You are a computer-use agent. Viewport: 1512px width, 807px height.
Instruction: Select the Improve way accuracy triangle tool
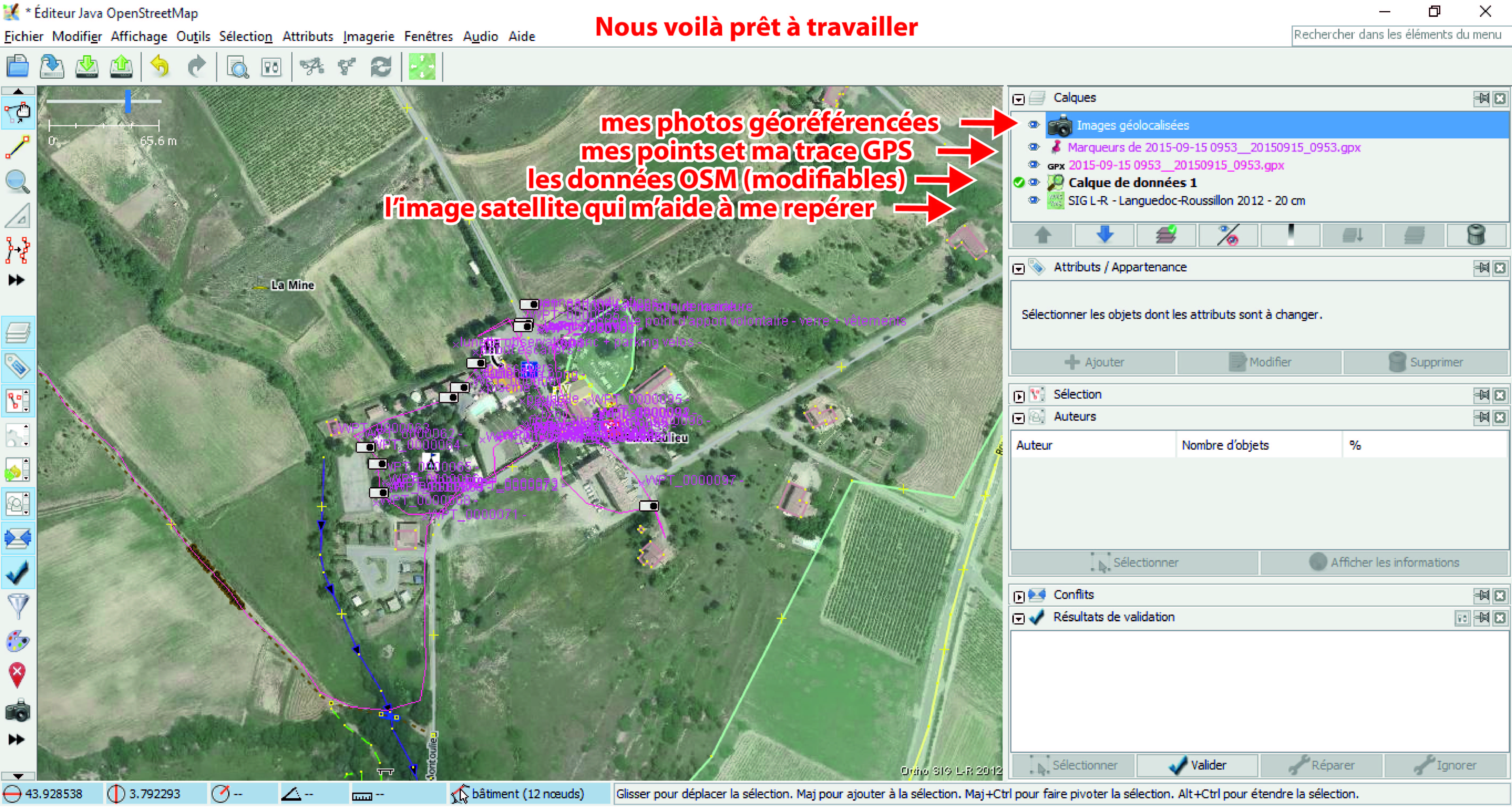18,216
